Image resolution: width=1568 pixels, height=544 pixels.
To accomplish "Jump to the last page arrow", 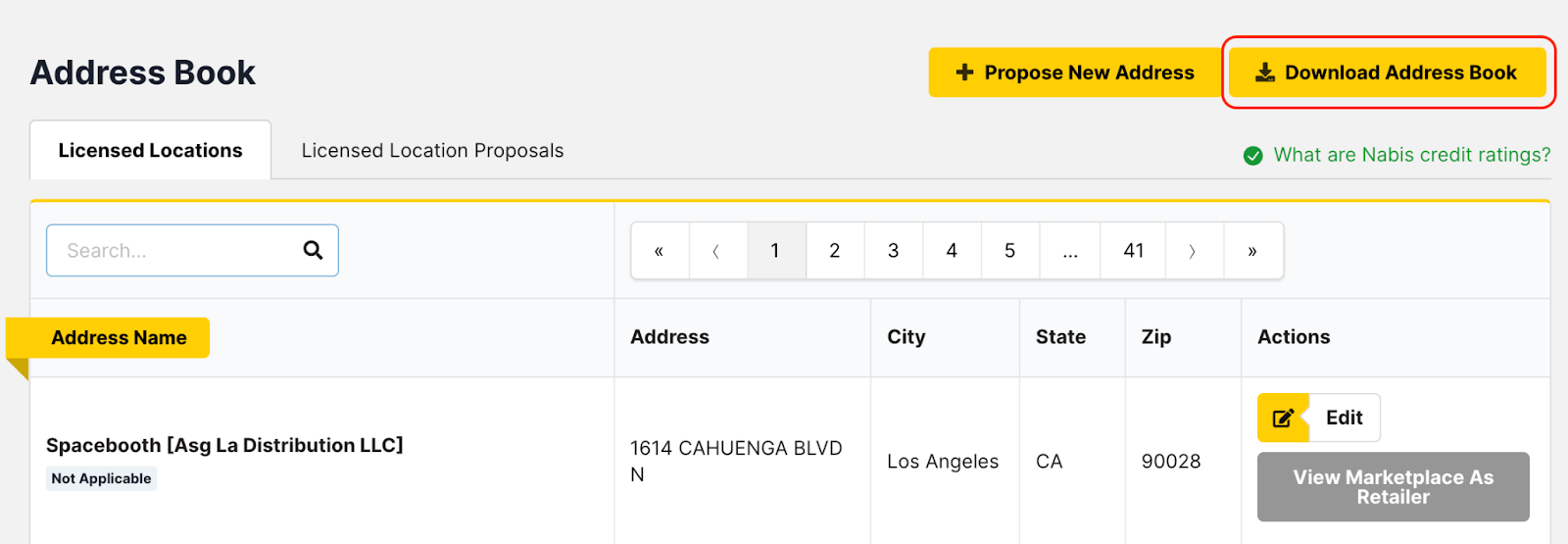I will (x=1252, y=251).
